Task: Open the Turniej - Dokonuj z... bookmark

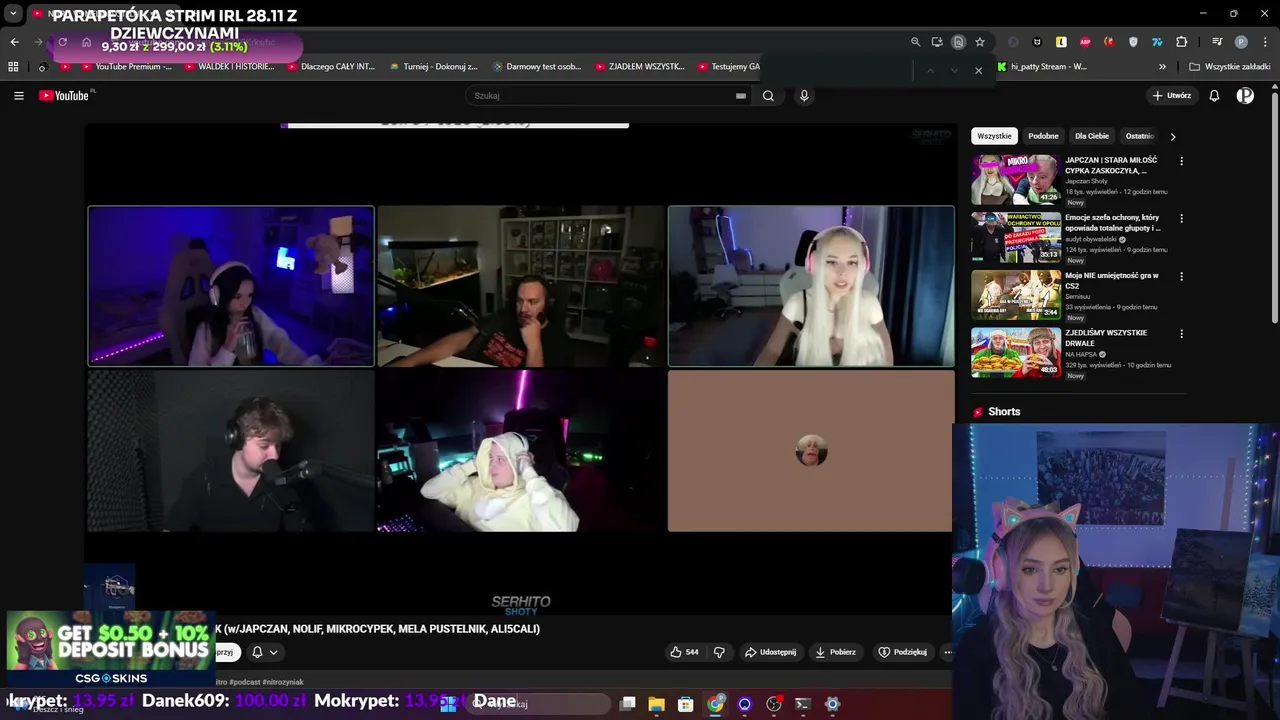Action: tap(433, 67)
